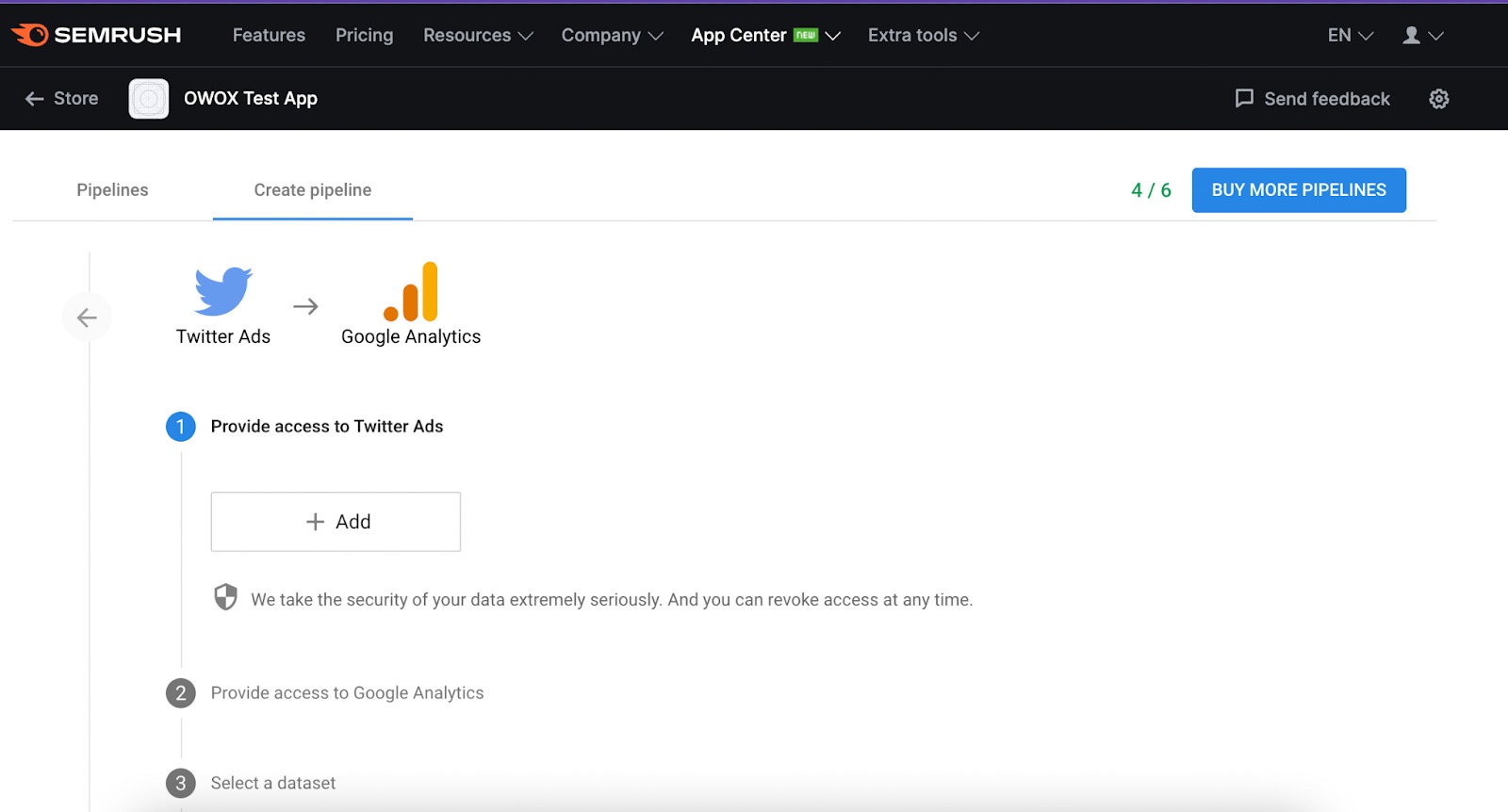Viewport: 1508px width, 812px height.
Task: Click the back arrow circle button
Action: pyautogui.click(x=87, y=317)
